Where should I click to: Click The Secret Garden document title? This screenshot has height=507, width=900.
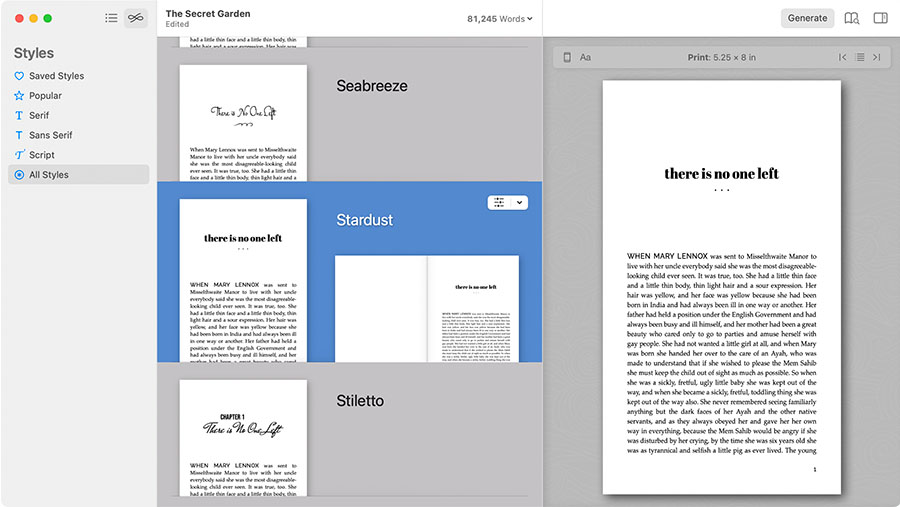pos(208,14)
